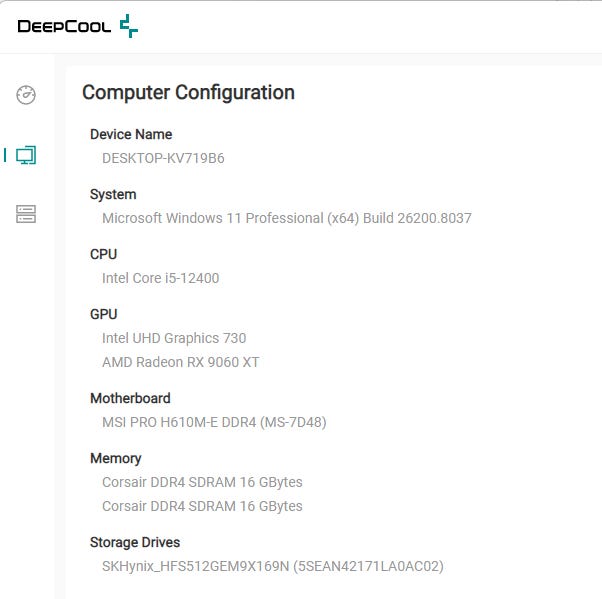Select the DESKTOP-KV719B6 device name value
The image size is (602, 599).
tap(163, 158)
